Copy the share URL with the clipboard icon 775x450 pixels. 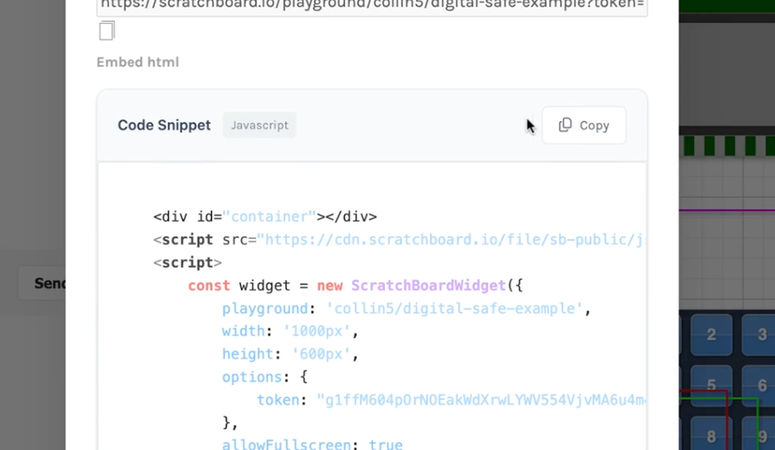[x=107, y=31]
